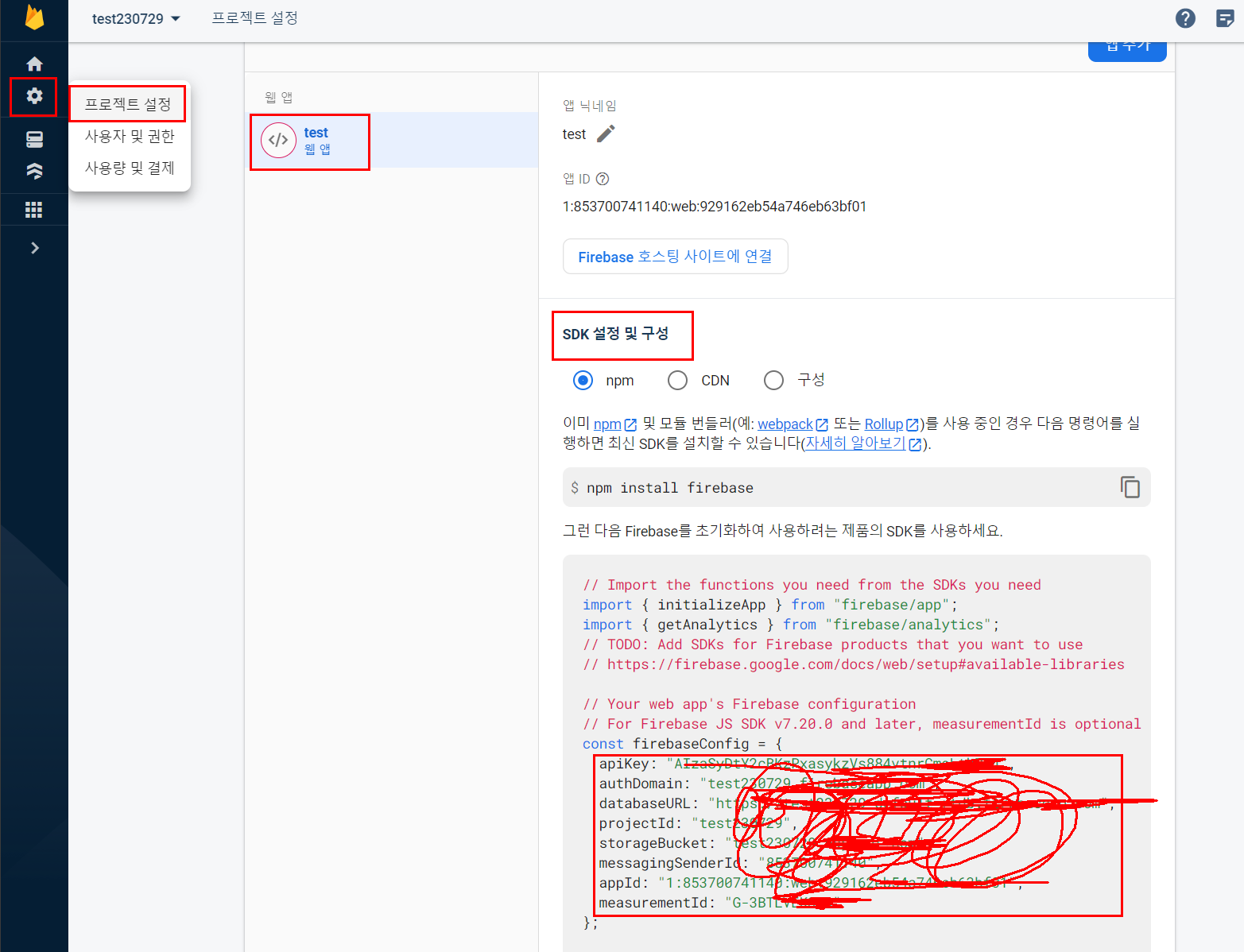Click the Firebase logo icon
This screenshot has height=952, width=1244.
point(34,17)
